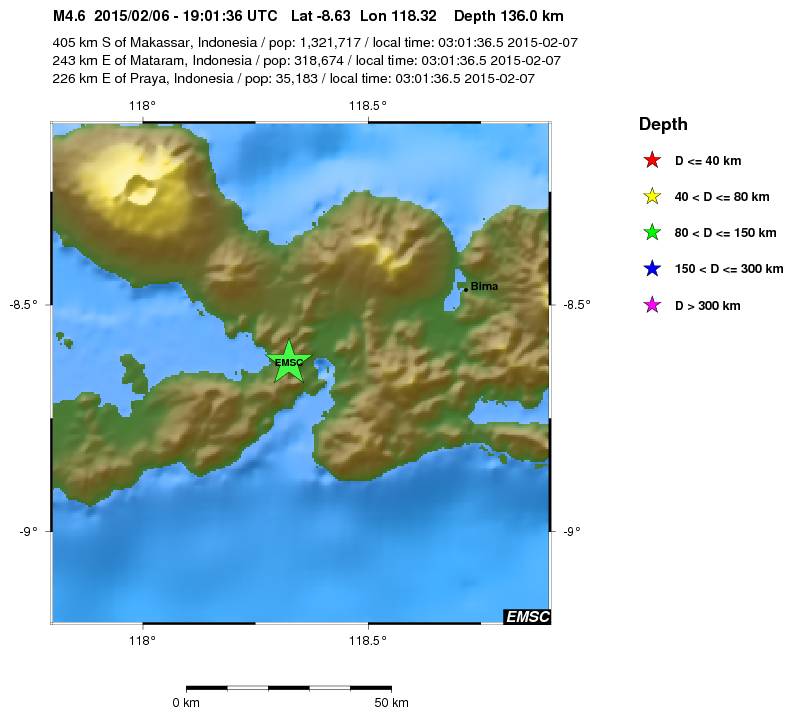Click the right -9° latitude label

pos(571,531)
